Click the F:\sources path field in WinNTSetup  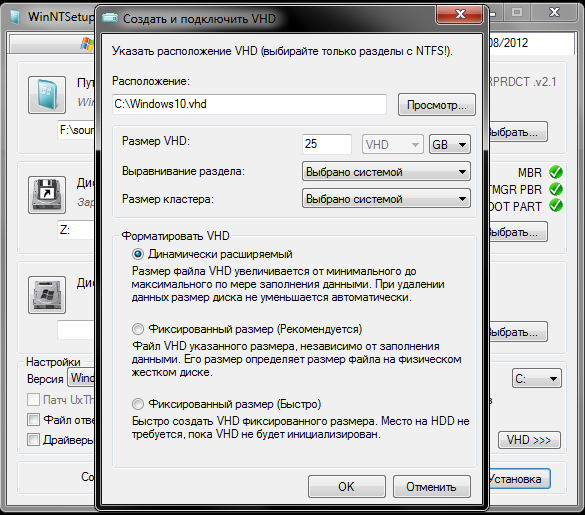(76, 130)
